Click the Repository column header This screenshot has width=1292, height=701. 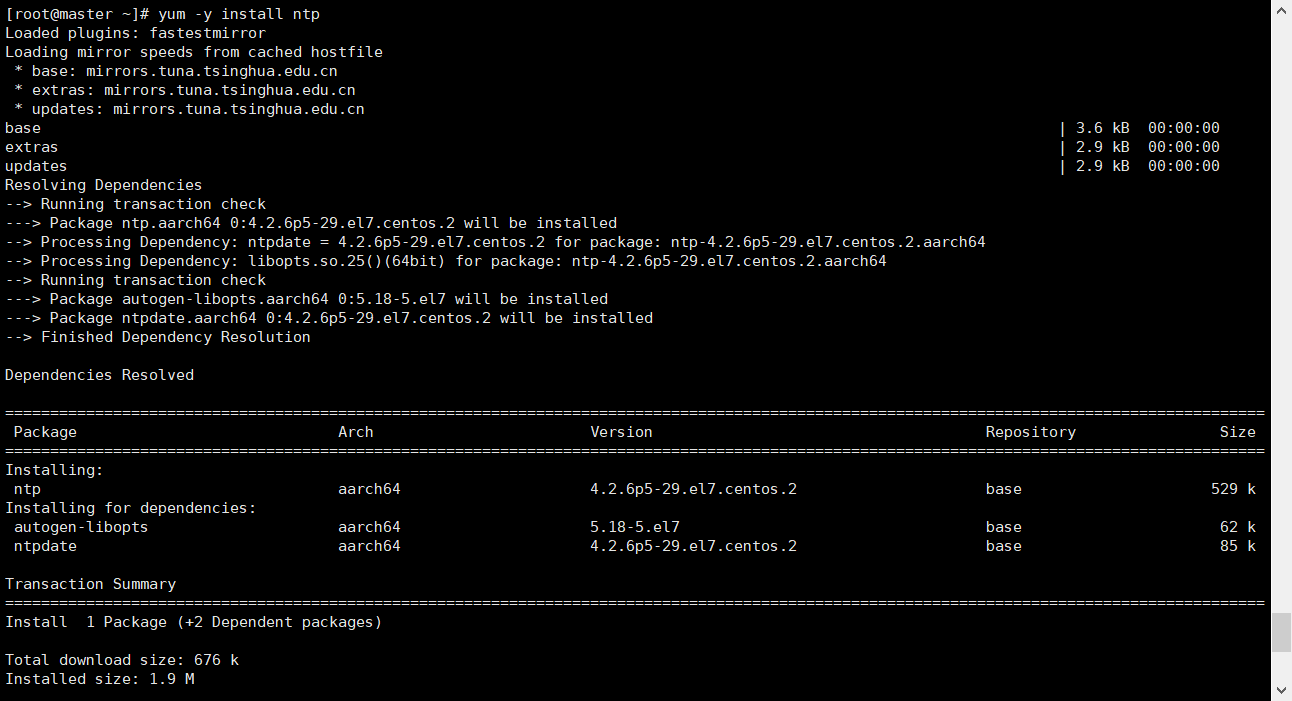coord(1031,431)
